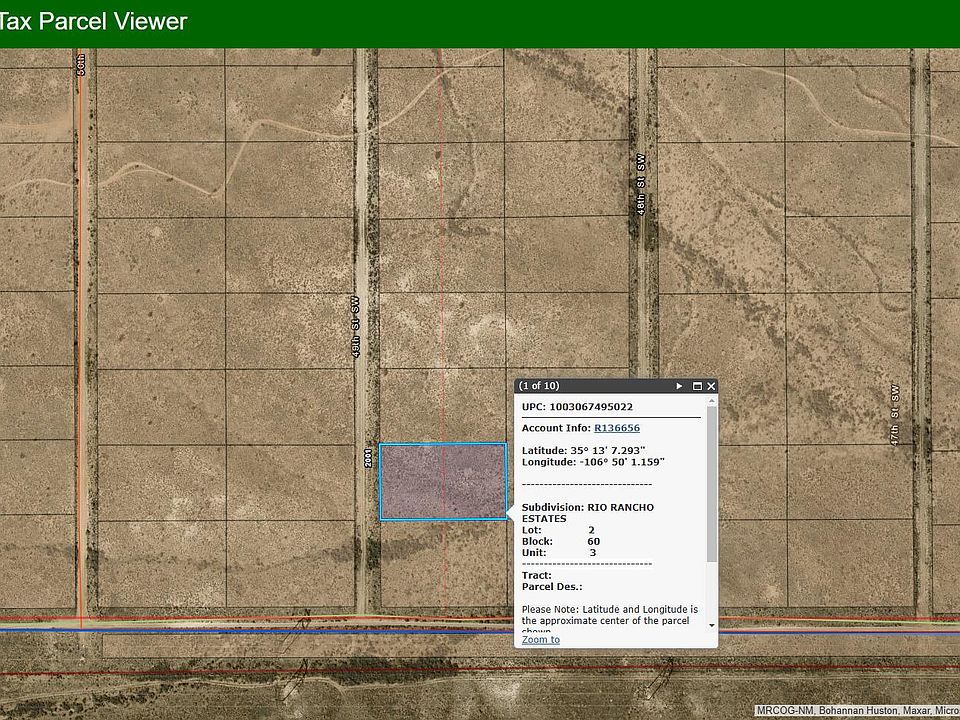The width and height of the screenshot is (960, 720).
Task: Maximize the parcel info popup
Action: [696, 386]
